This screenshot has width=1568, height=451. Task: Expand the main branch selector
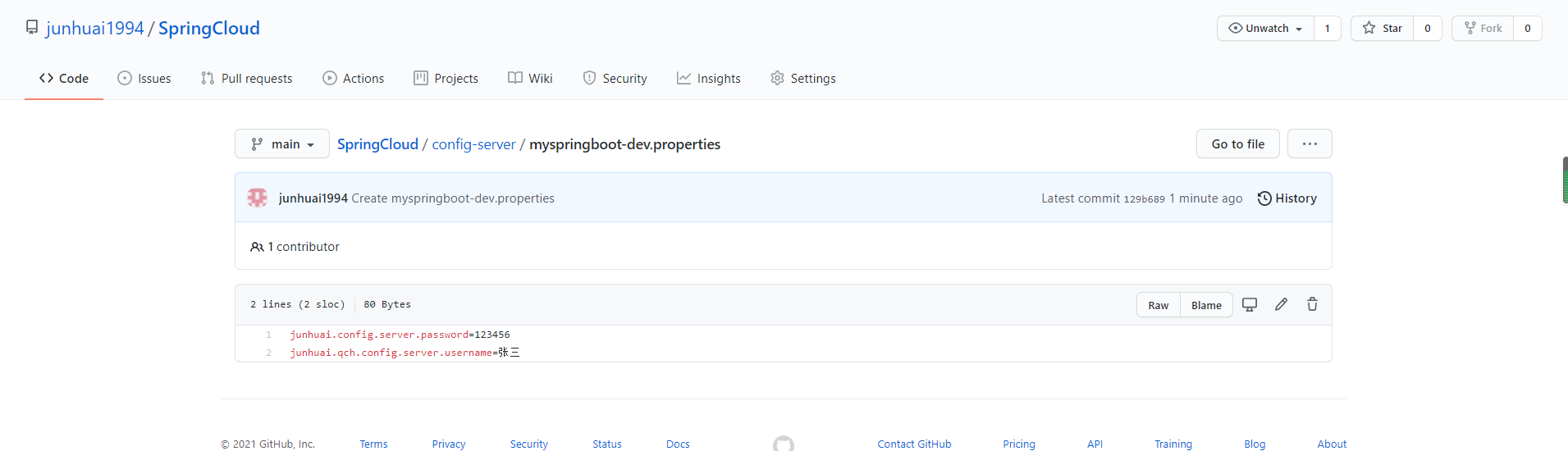[x=282, y=143]
